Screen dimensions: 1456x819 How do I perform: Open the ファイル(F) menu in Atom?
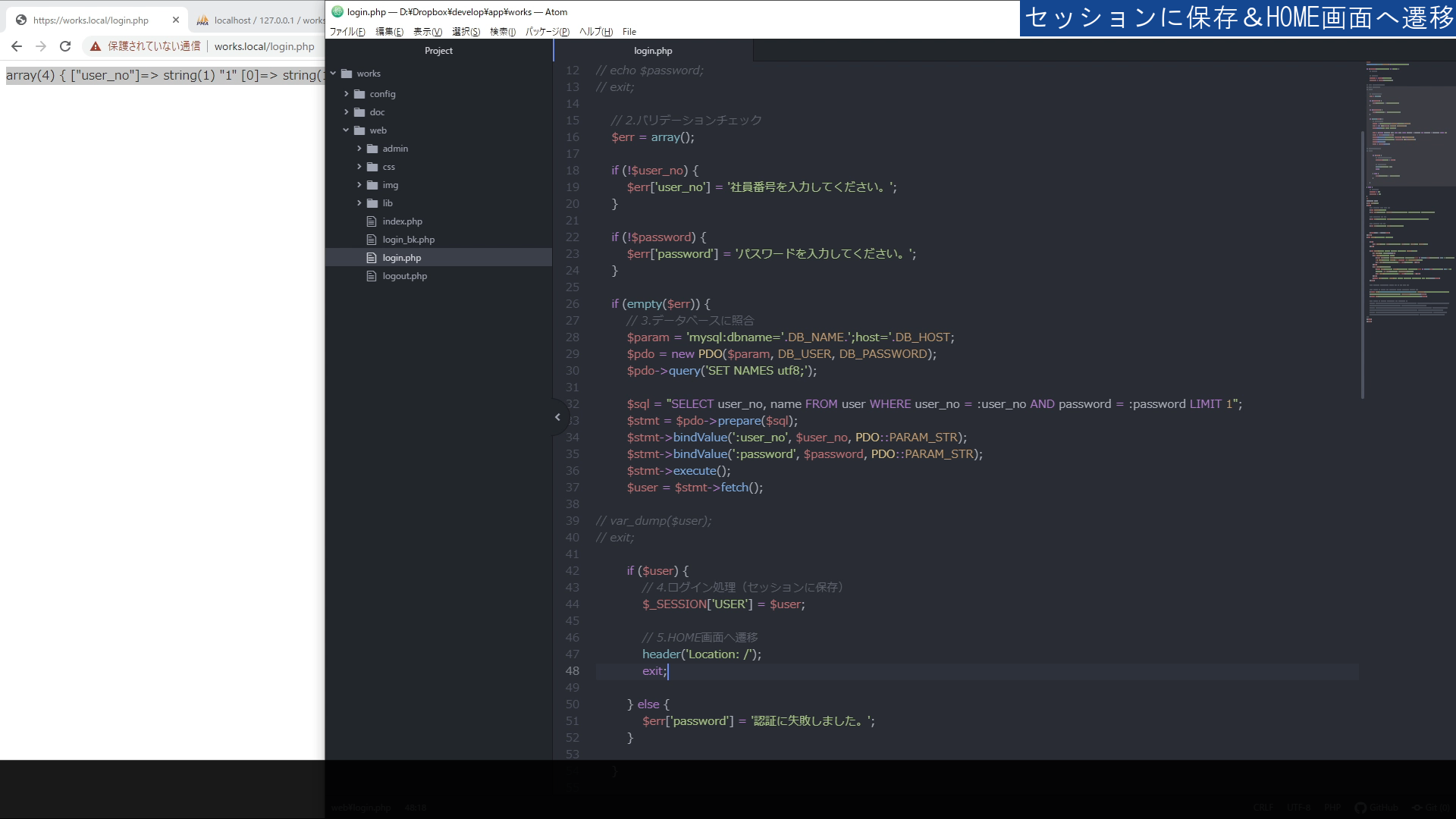click(347, 32)
